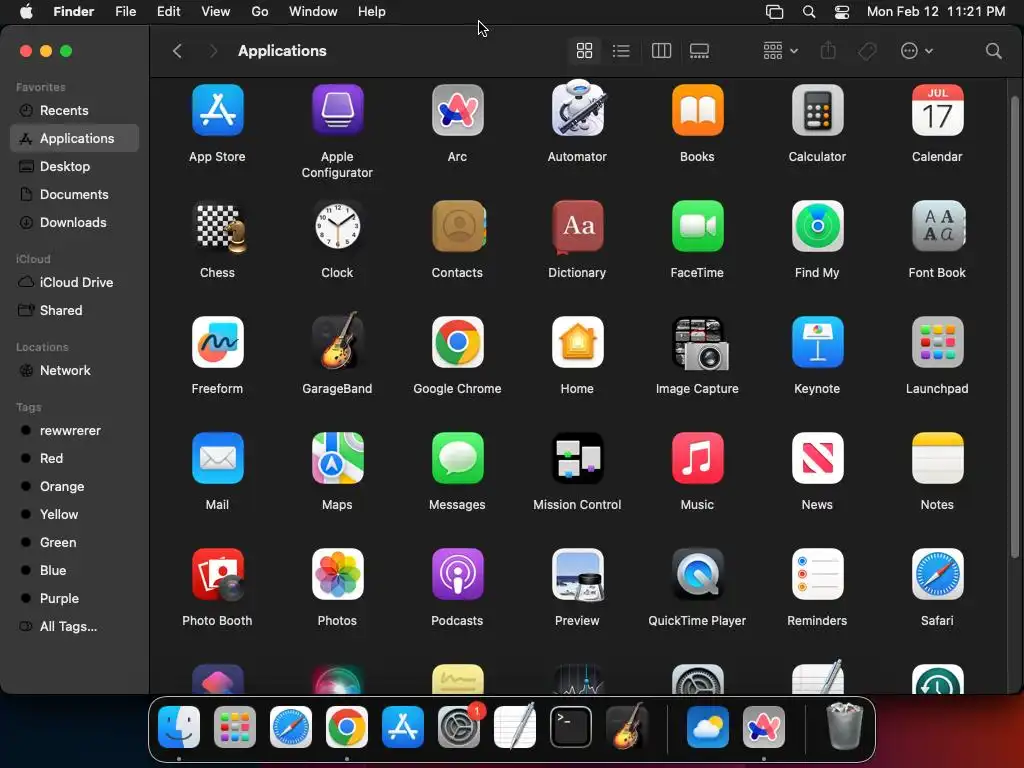Select the Books app icon

pyautogui.click(x=697, y=110)
